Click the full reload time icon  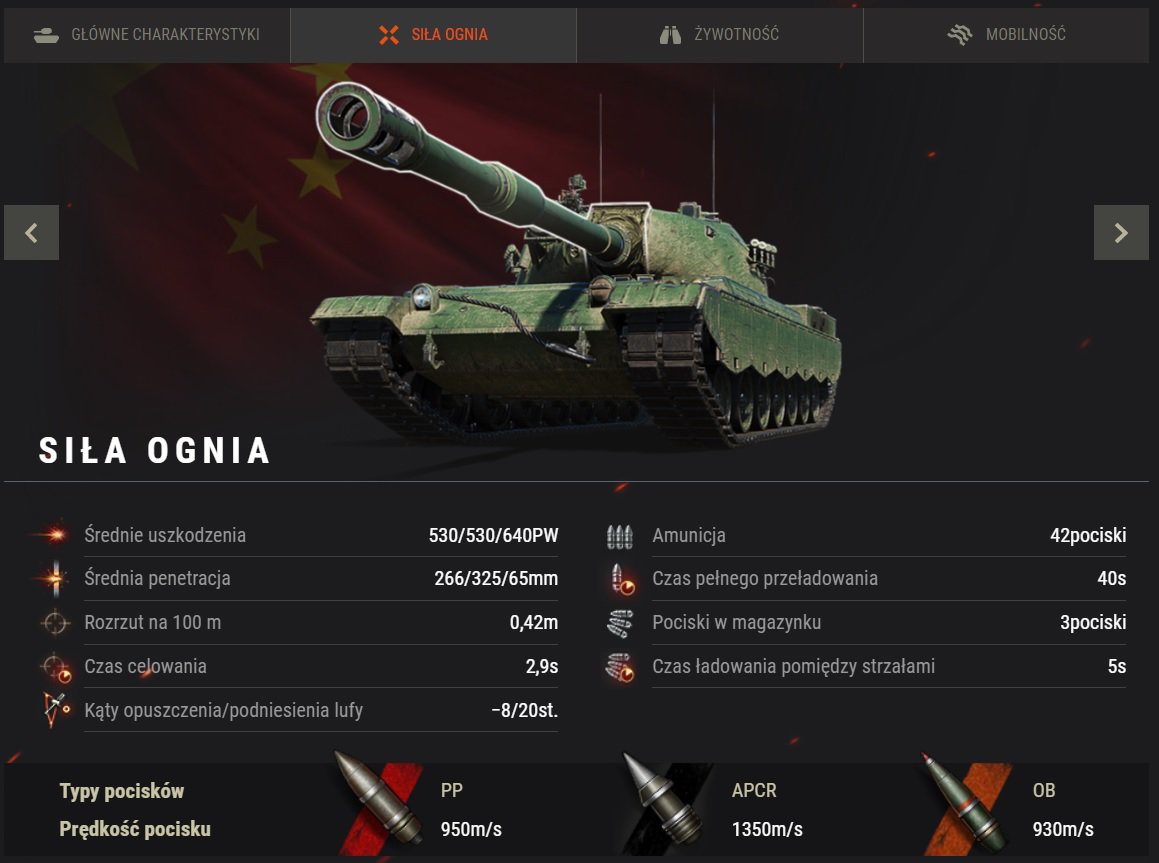[x=622, y=579]
